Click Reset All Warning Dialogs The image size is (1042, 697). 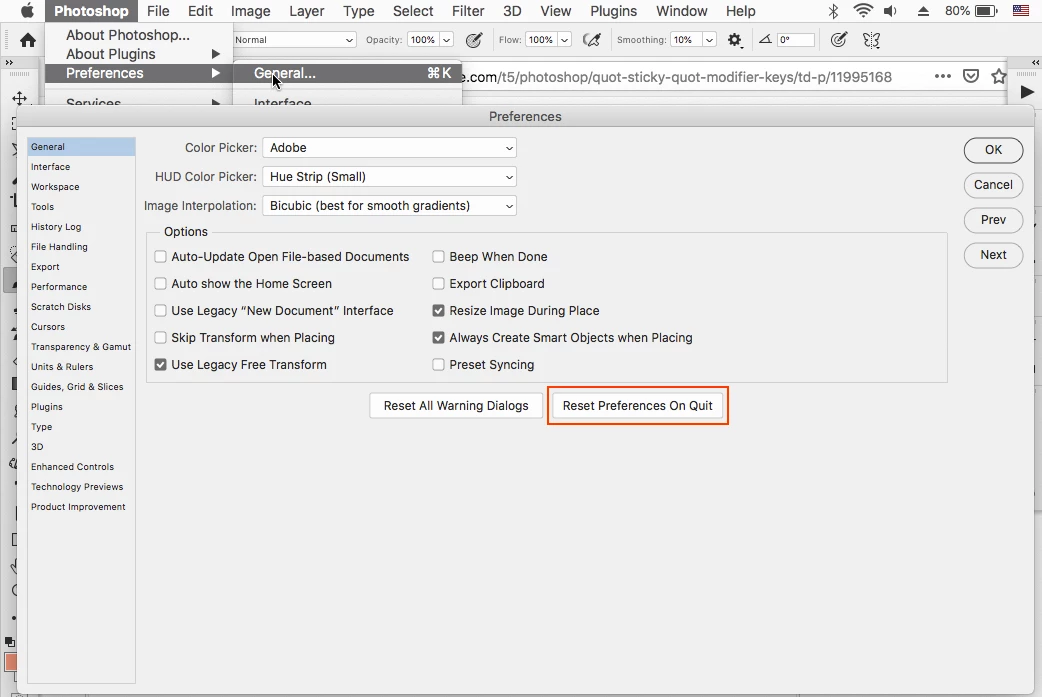click(456, 405)
